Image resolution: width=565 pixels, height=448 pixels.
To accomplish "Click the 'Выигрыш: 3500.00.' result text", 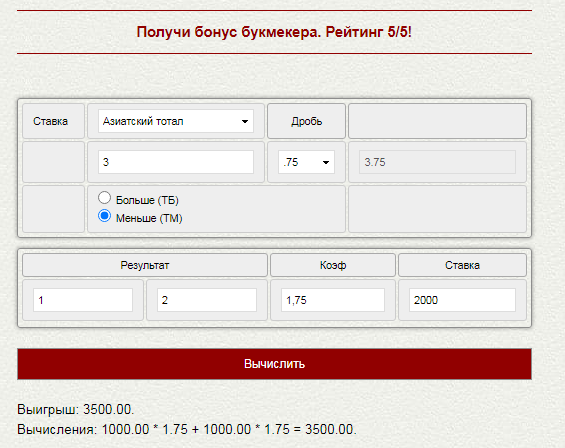I will coord(76,409).
